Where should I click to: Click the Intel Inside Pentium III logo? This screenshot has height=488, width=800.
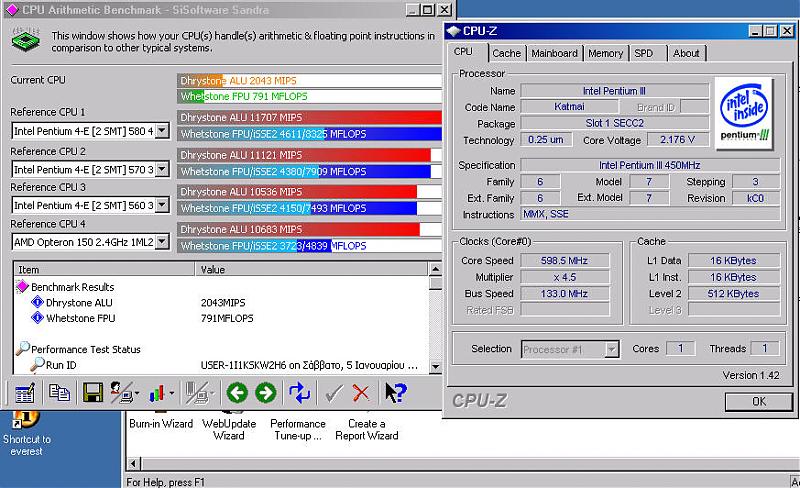pyautogui.click(x=744, y=113)
